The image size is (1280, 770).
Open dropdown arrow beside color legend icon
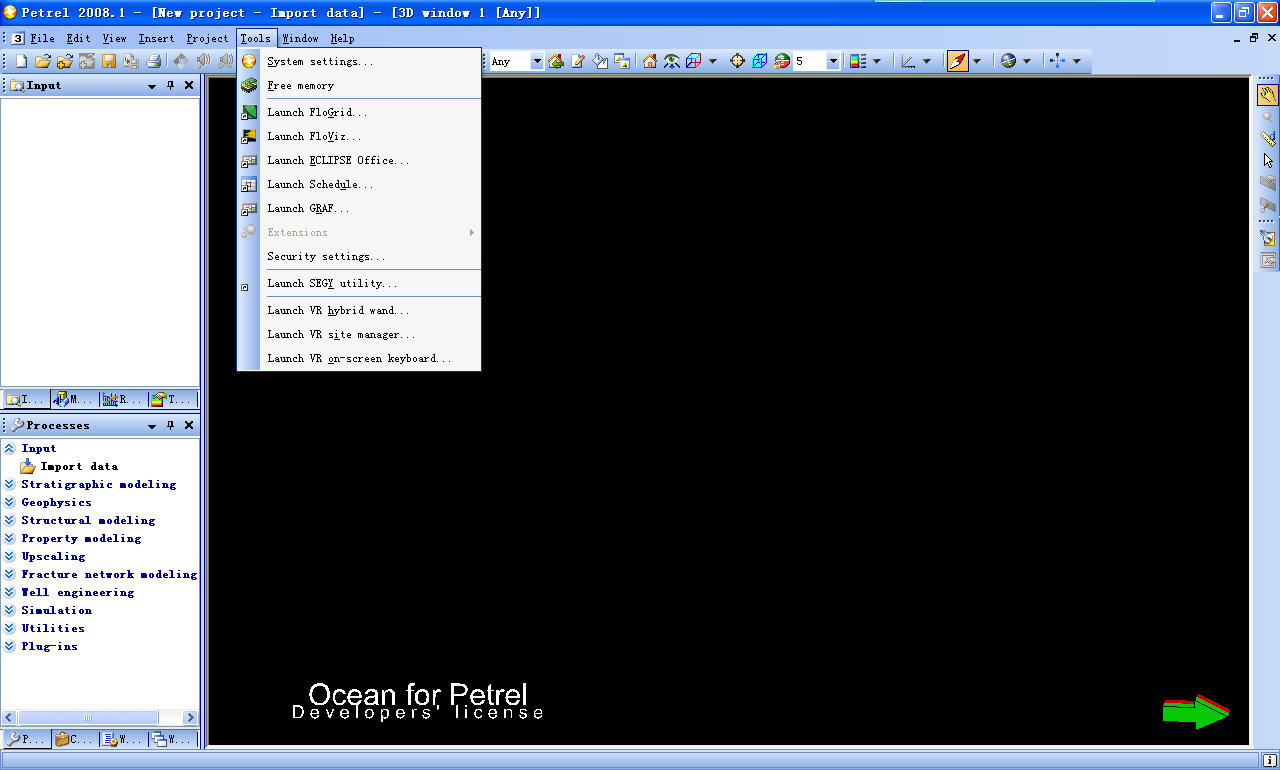(x=877, y=62)
